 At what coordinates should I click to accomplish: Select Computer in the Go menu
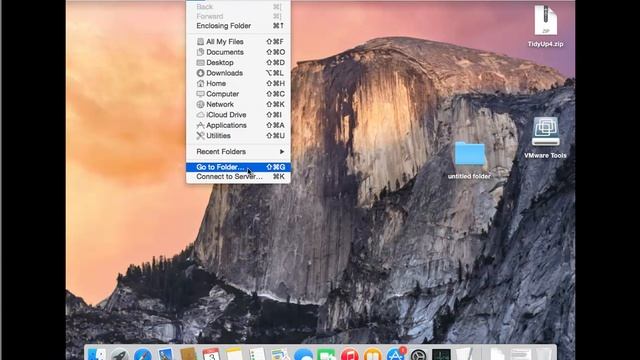click(238, 94)
